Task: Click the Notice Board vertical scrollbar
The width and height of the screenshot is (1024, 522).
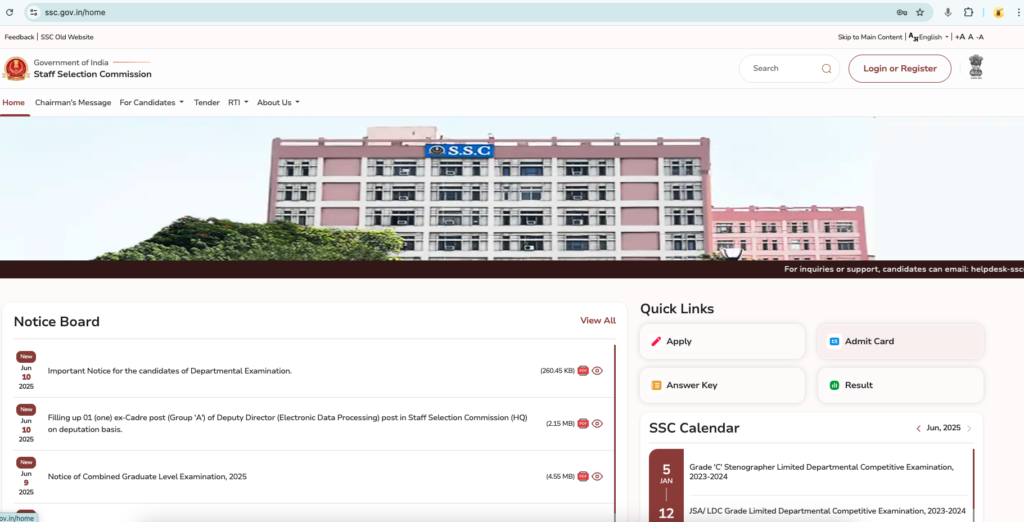Action: pyautogui.click(x=615, y=431)
